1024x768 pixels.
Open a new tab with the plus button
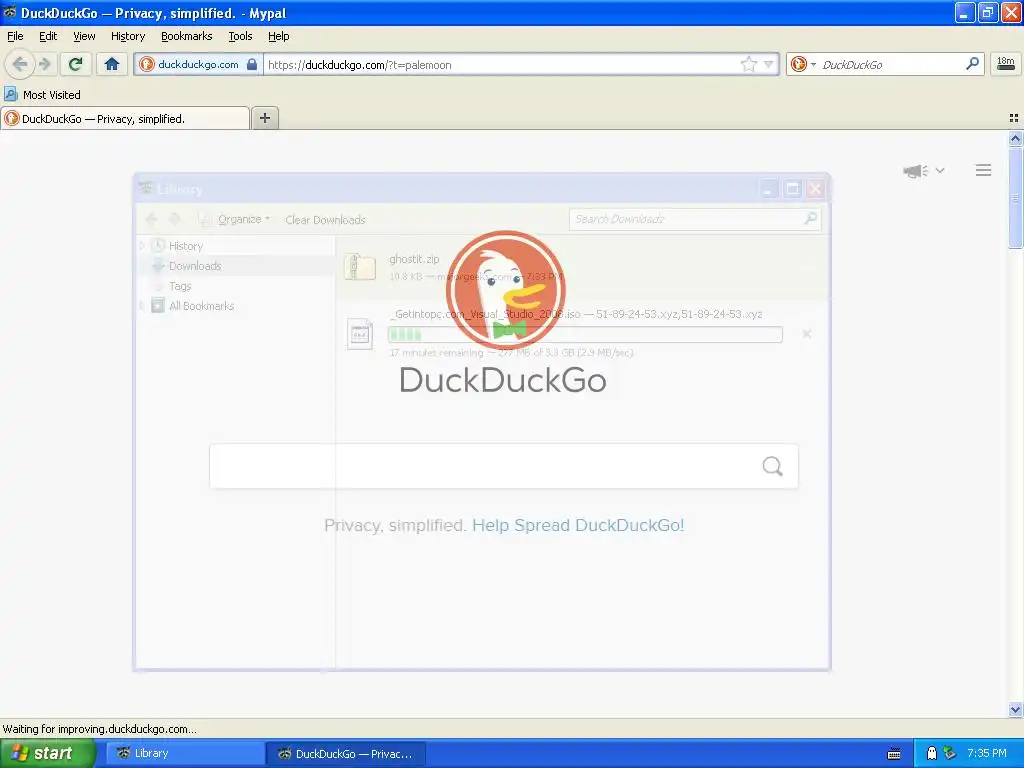point(264,118)
